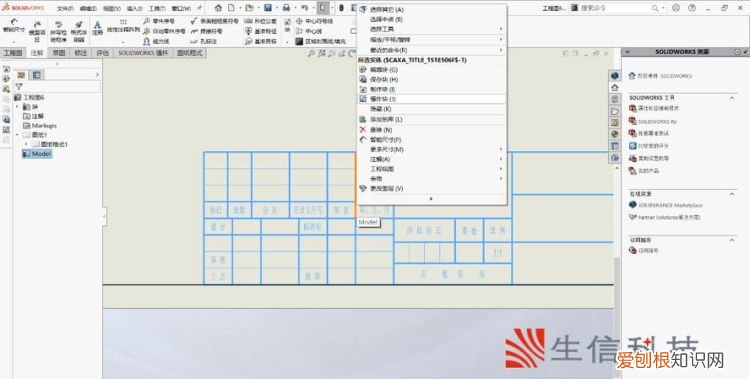
Task: Select the Magnetic Line (磁力线) tool
Action: 156,42
